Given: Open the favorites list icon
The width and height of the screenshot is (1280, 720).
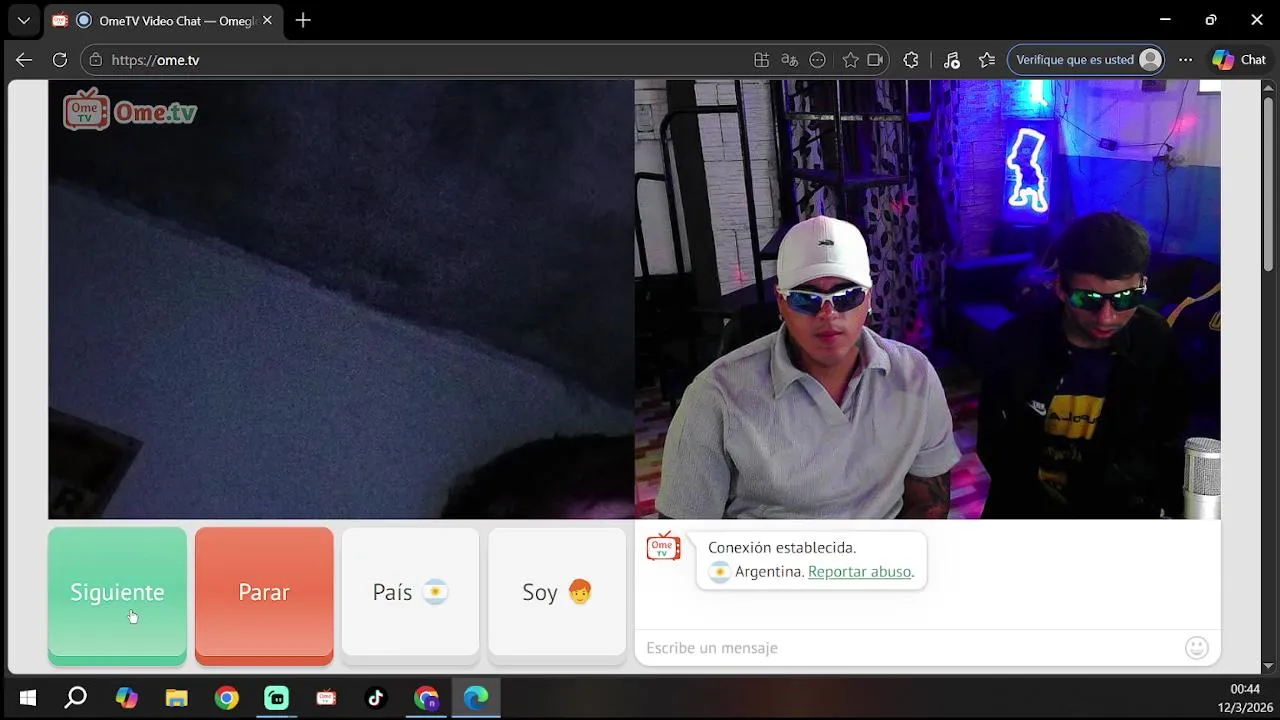Looking at the screenshot, I should (987, 60).
